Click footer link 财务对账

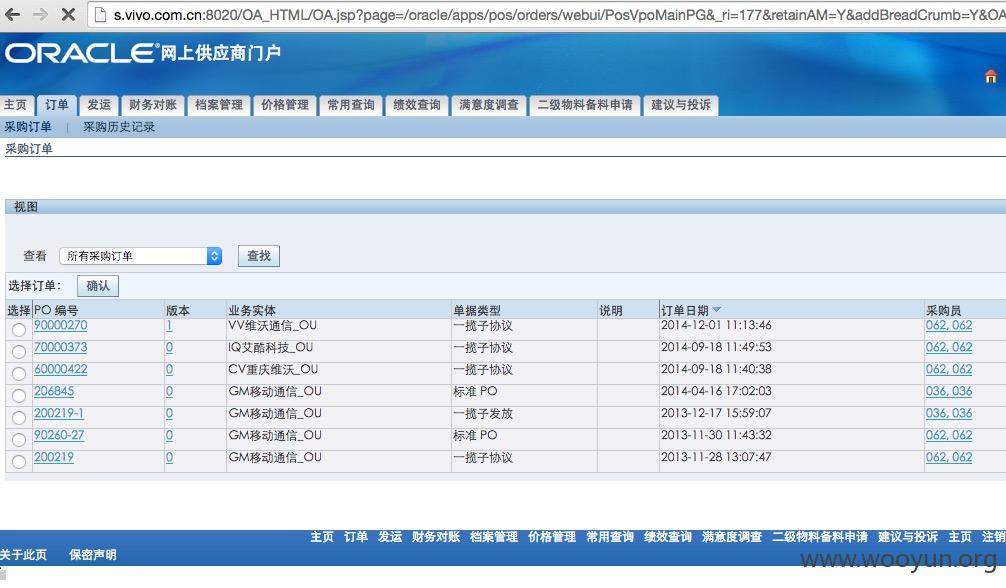point(436,537)
